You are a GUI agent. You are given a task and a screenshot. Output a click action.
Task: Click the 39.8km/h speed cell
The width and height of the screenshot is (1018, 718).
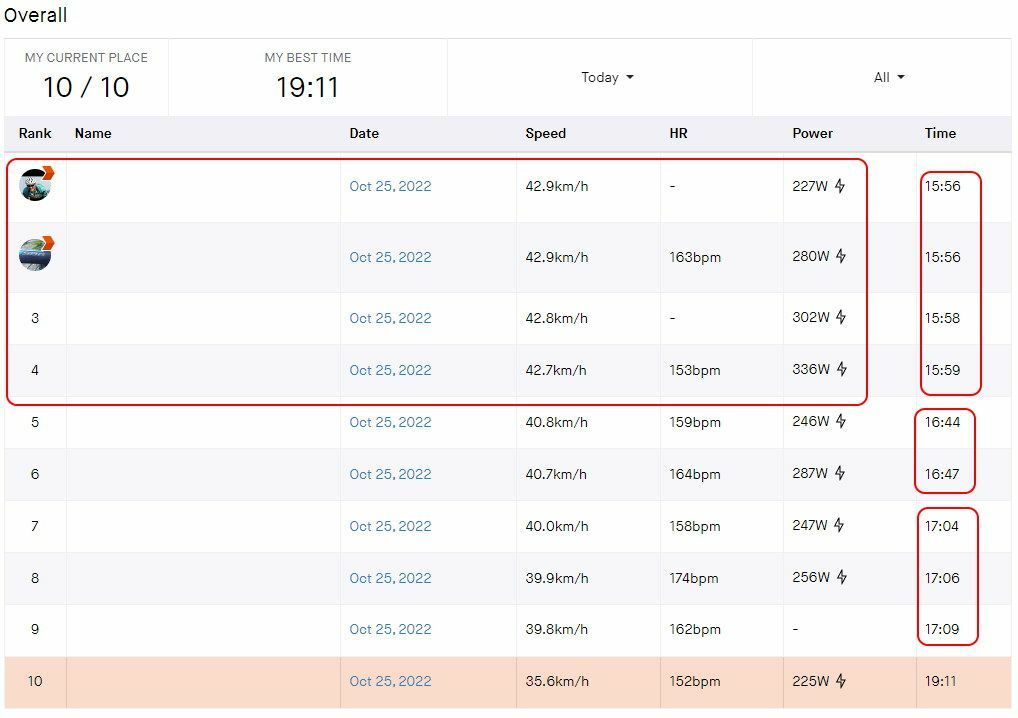[556, 629]
